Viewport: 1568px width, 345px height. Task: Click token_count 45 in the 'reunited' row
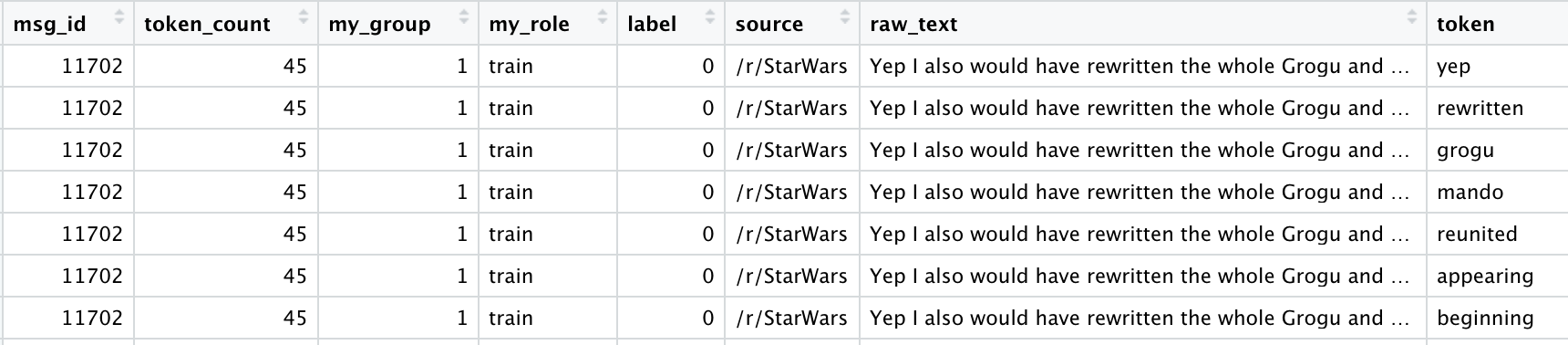point(294,235)
